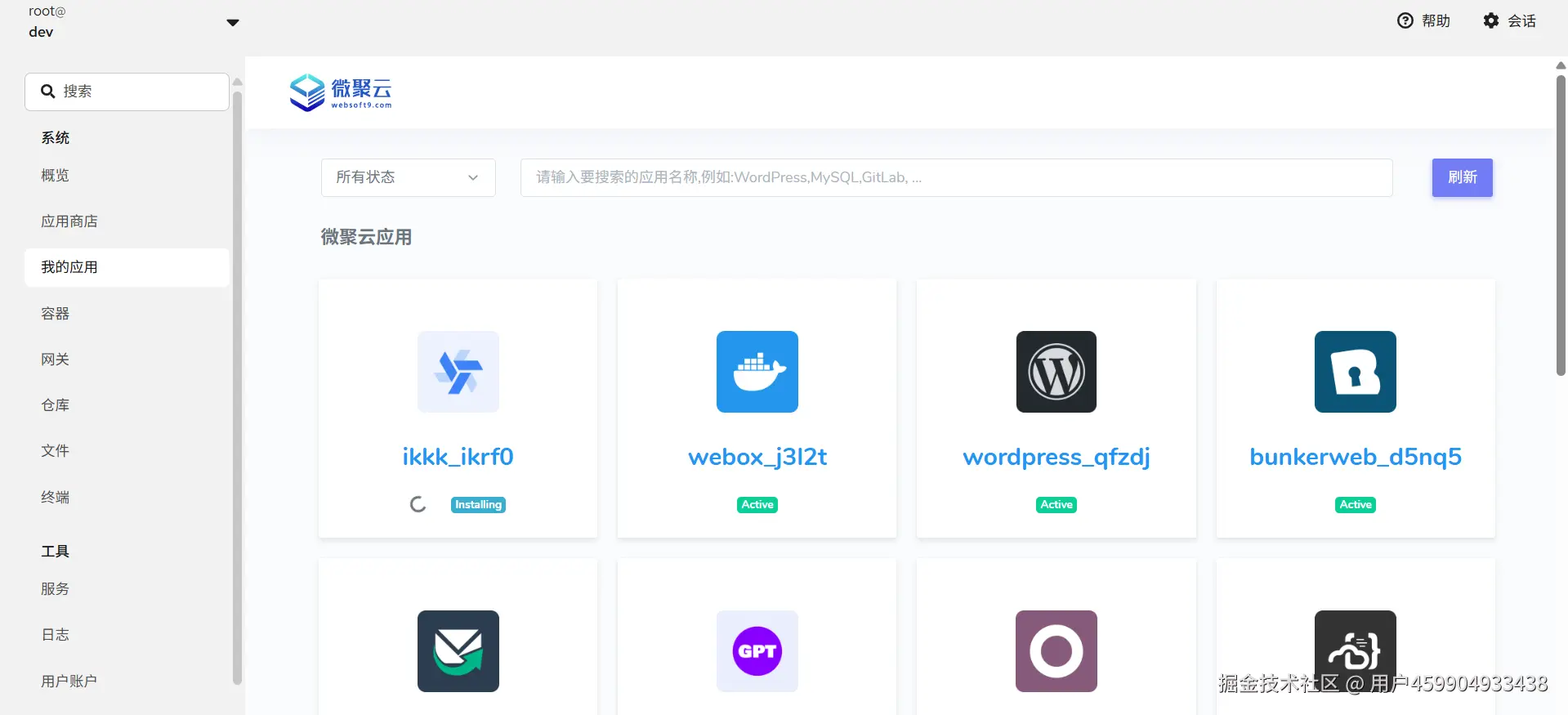This screenshot has height=715, width=1568.
Task: Open the 所有状态 status filter dropdown
Action: click(408, 177)
